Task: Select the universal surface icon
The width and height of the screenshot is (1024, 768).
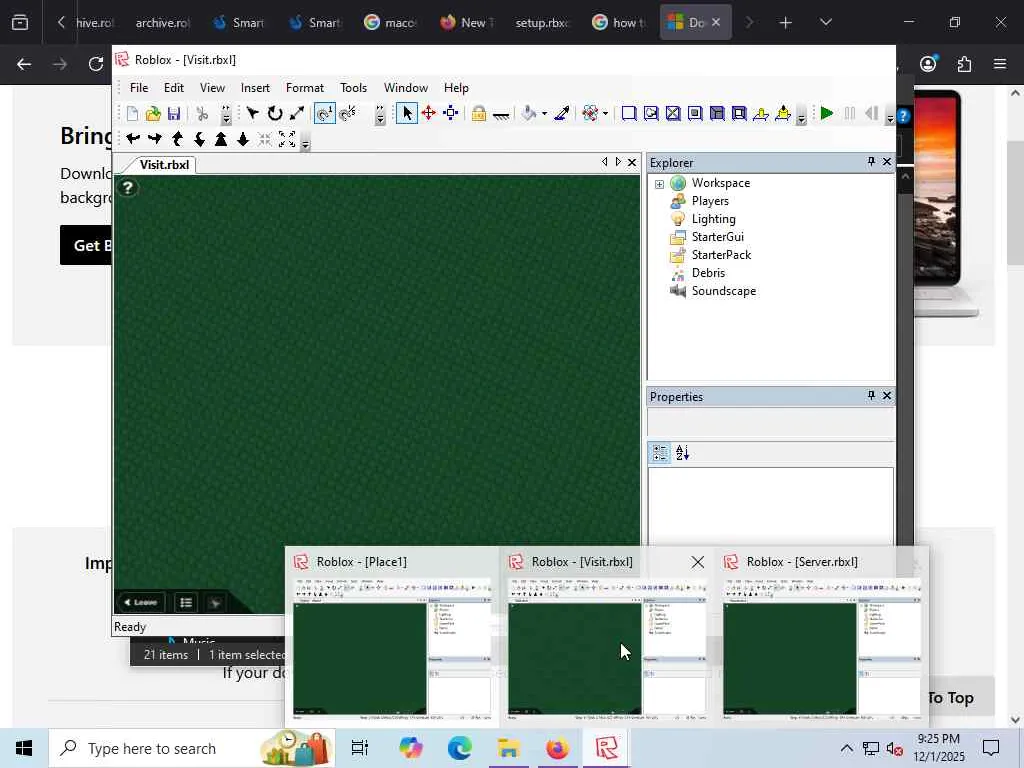Action: coord(739,114)
